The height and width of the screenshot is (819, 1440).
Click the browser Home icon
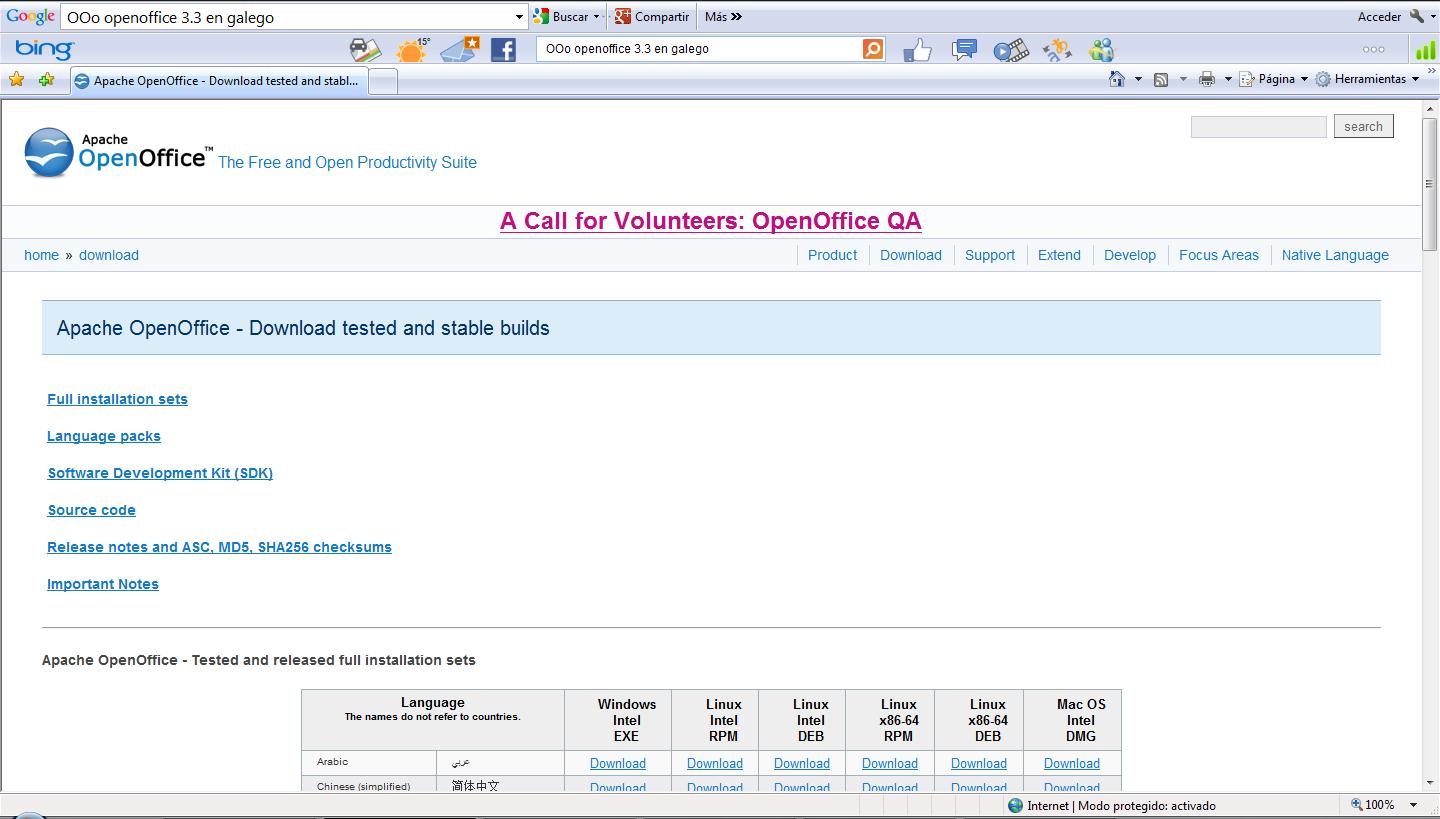(1117, 79)
